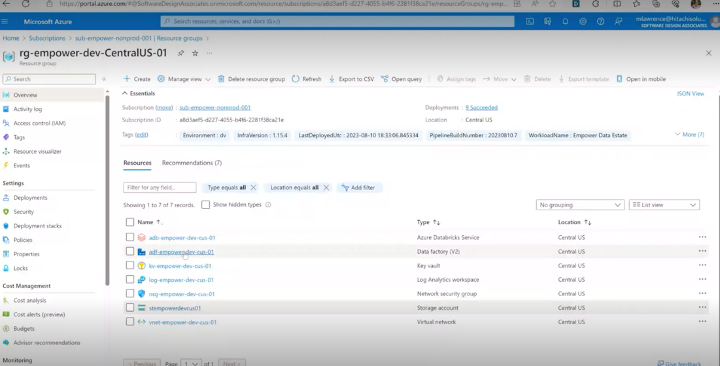This screenshot has width=720, height=366.
Task: Collapse the left navigation menu
Action: 104,79
